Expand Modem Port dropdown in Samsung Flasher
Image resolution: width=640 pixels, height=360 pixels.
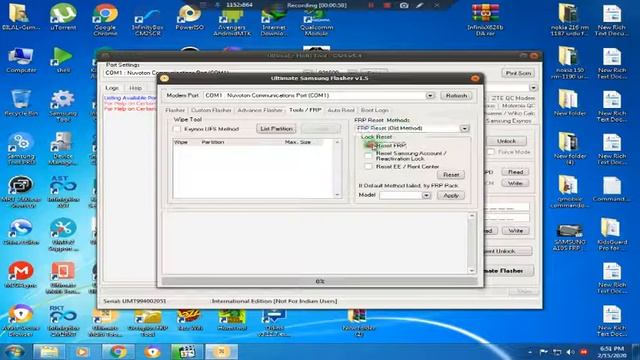pos(430,96)
